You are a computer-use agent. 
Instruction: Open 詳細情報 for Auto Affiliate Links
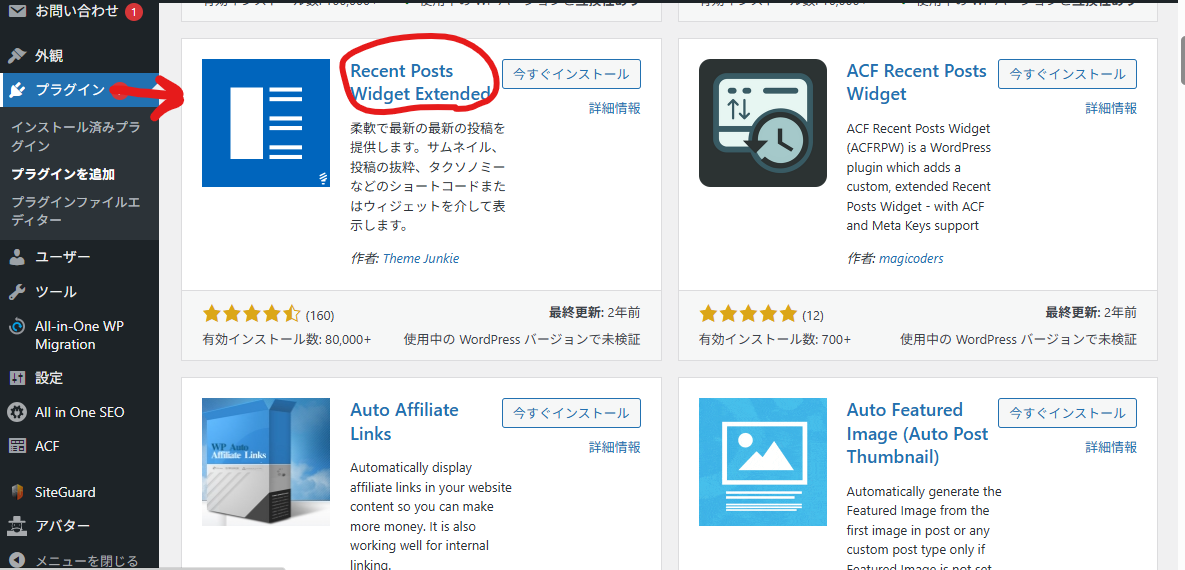pos(614,448)
